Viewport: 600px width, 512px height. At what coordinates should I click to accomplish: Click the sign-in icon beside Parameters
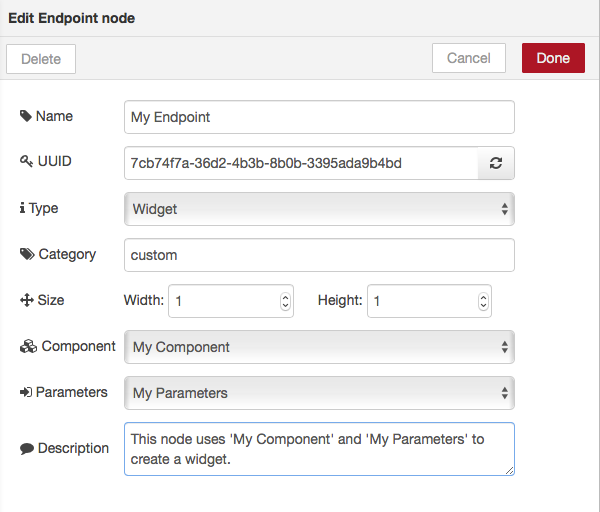(26, 392)
